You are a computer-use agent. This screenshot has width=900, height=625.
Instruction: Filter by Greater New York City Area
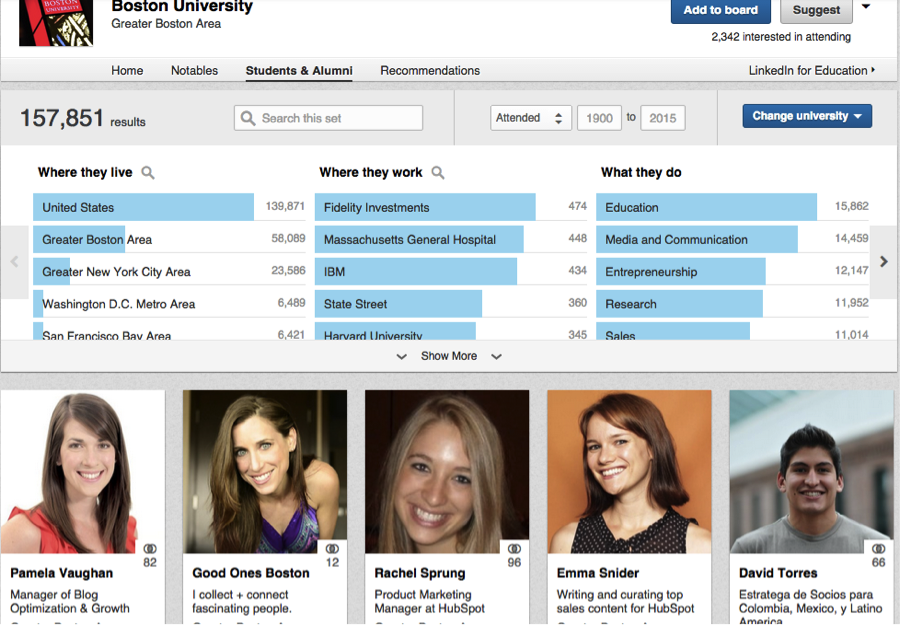pyautogui.click(x=169, y=271)
